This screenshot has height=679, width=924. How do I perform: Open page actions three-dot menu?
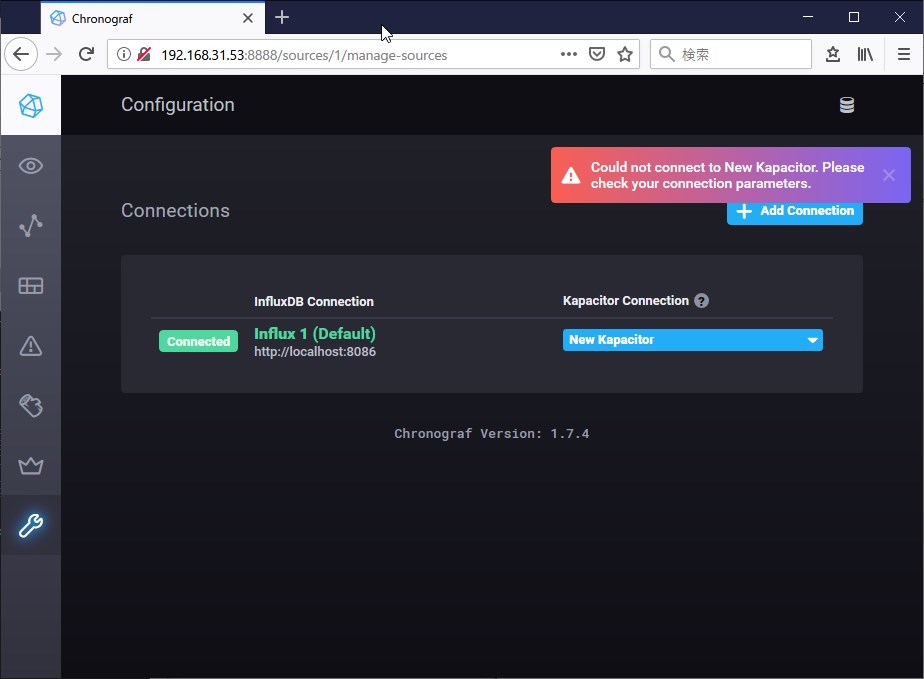pyautogui.click(x=569, y=54)
